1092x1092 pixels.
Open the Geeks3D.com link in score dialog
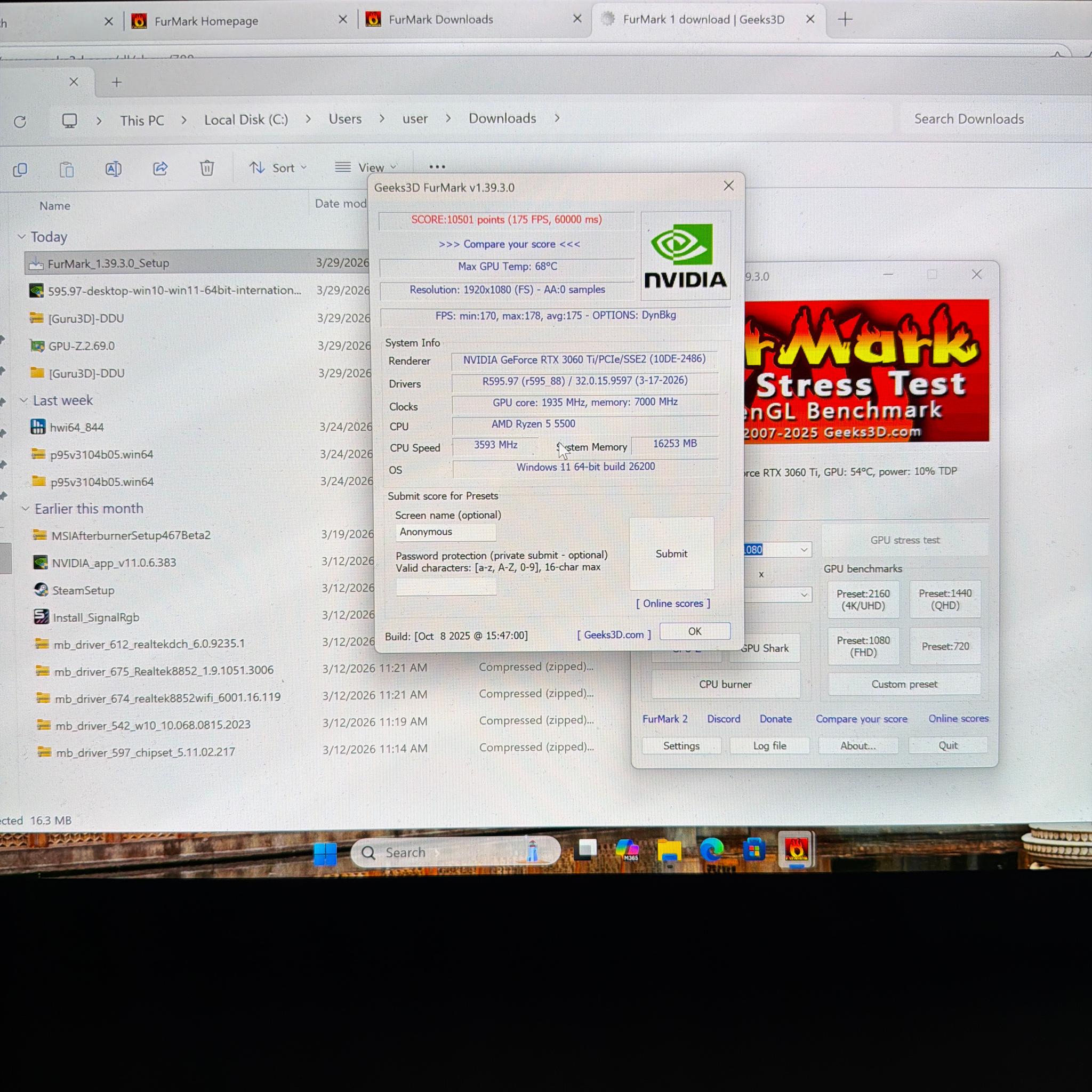pyautogui.click(x=614, y=635)
